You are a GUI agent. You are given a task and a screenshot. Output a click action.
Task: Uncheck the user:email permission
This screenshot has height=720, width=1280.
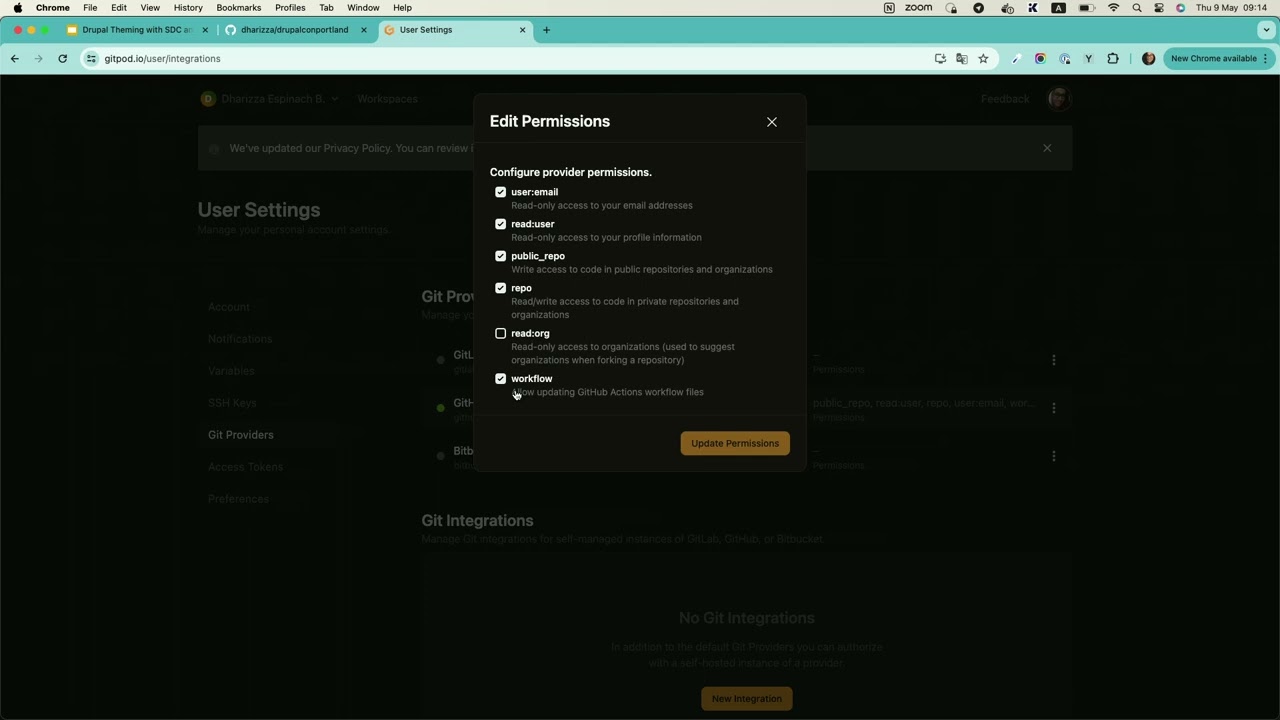(x=501, y=192)
